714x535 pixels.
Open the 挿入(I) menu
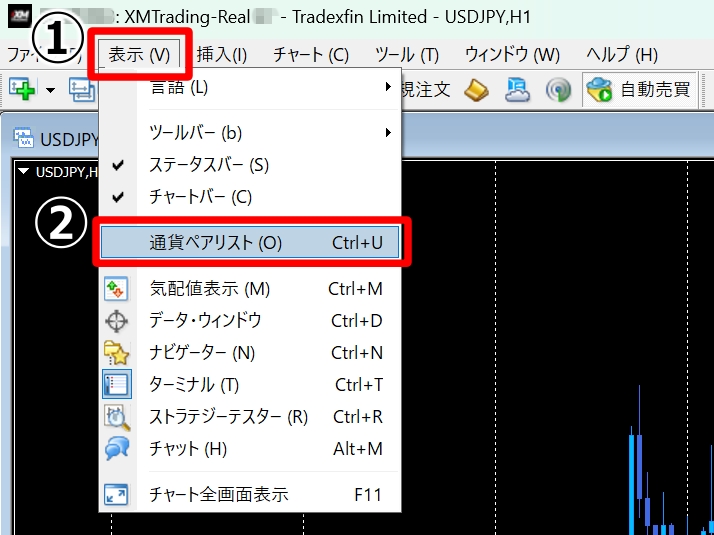click(222, 55)
